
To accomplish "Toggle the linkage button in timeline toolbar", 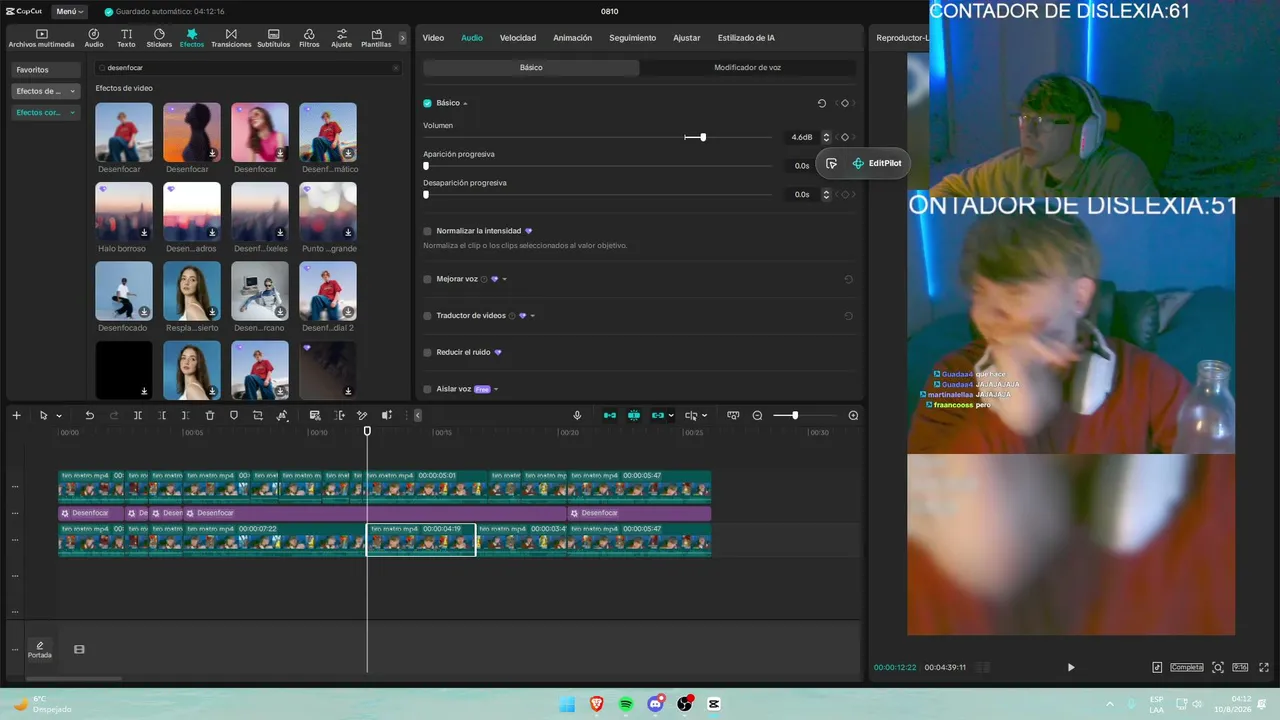I will 658,415.
